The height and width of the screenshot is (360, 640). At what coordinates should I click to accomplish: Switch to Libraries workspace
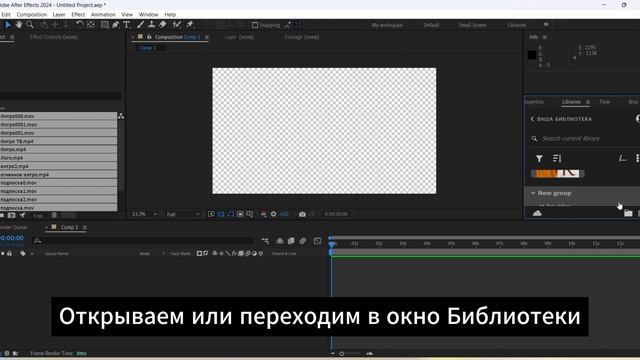[517, 25]
